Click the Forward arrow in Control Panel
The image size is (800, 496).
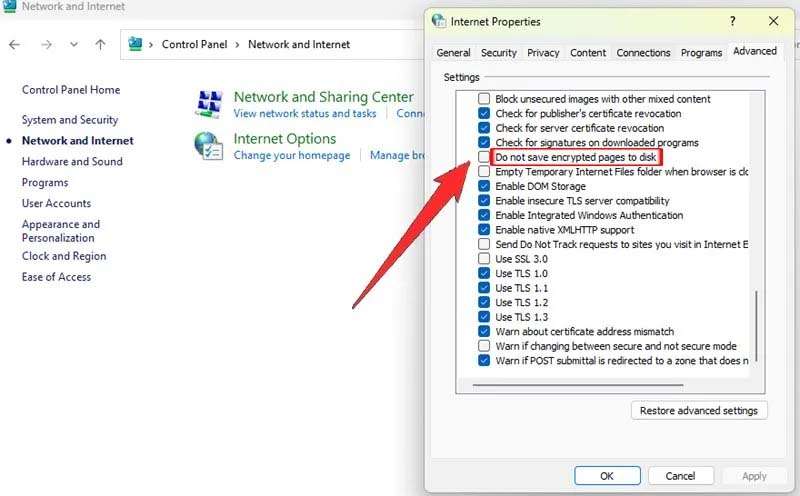(x=46, y=45)
